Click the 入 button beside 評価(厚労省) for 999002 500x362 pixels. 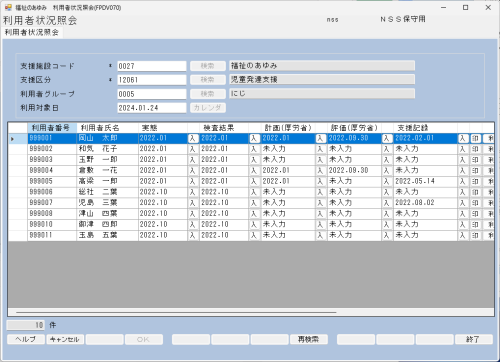[x=387, y=149]
